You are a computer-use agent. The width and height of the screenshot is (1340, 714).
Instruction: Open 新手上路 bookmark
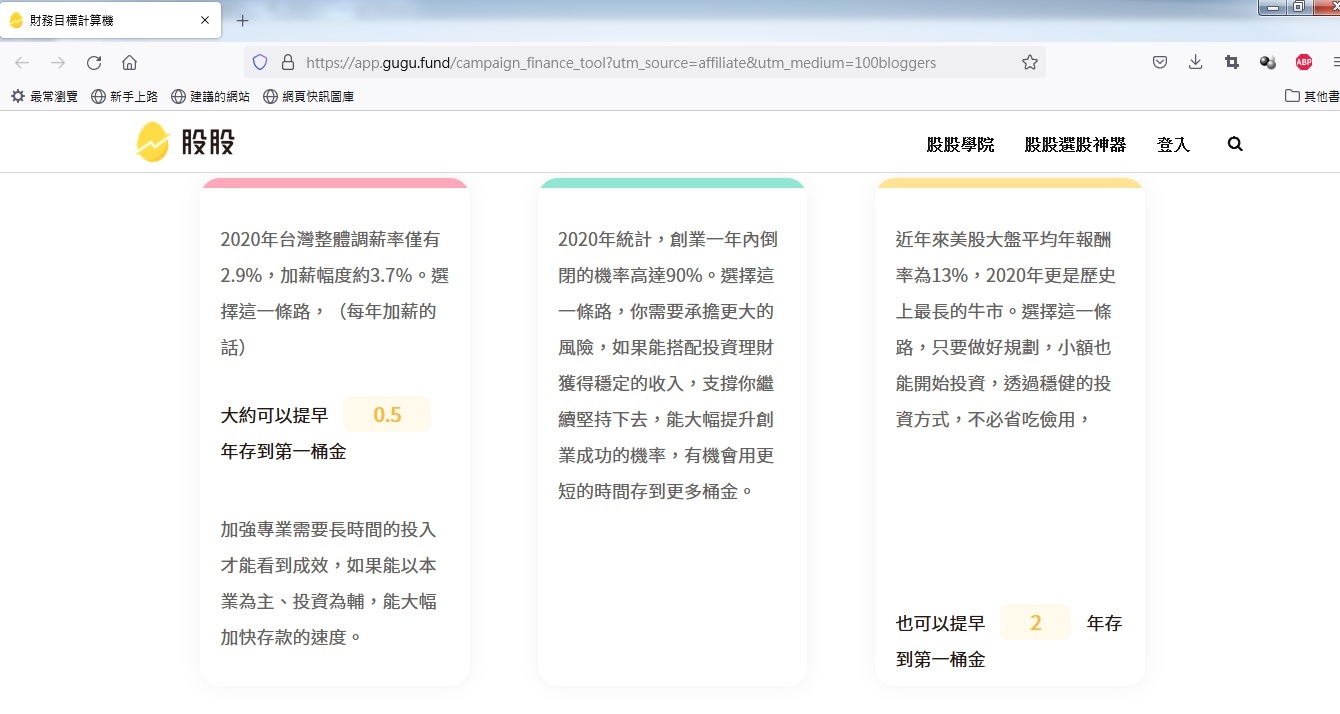tap(125, 97)
